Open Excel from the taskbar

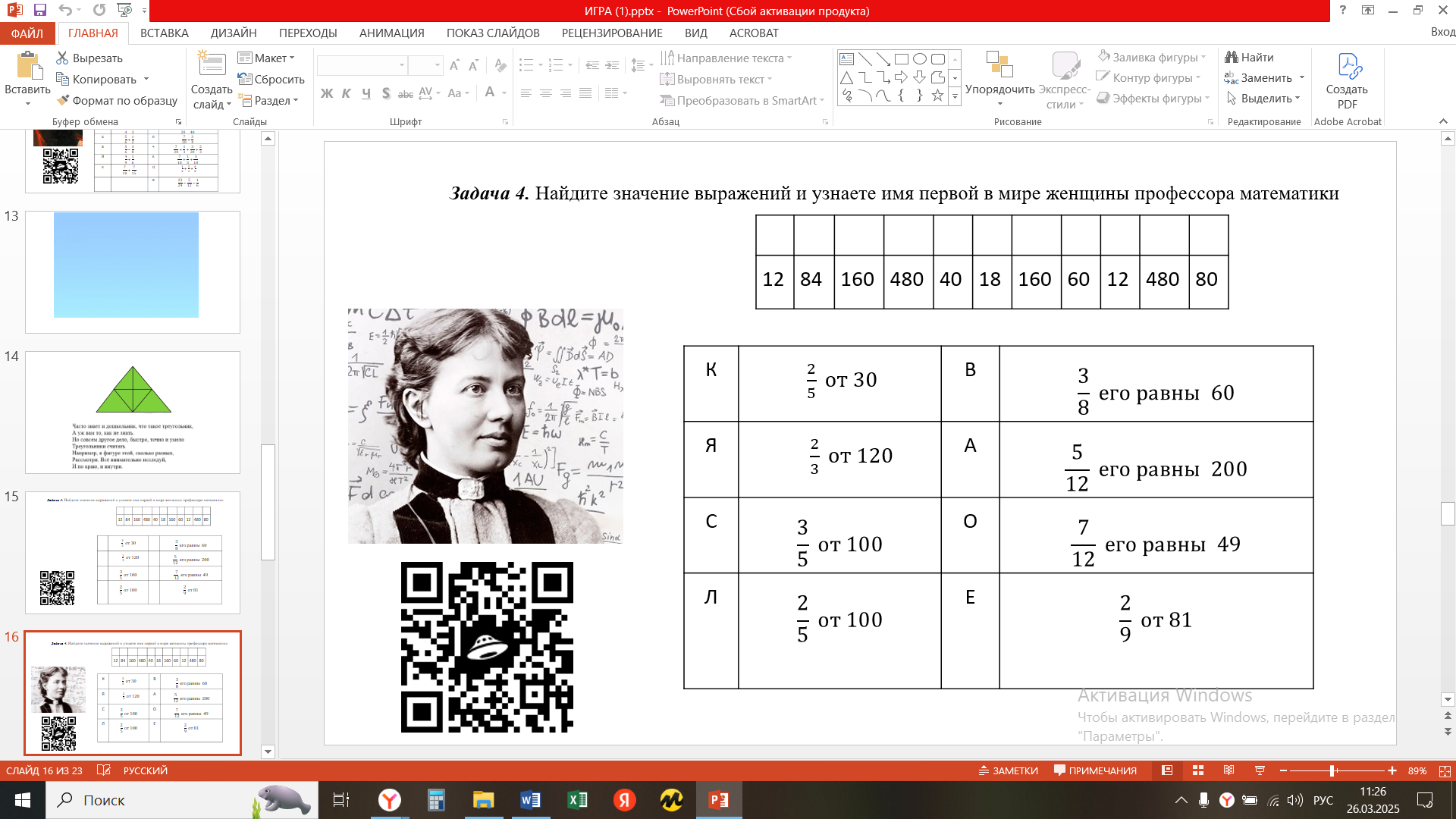pyautogui.click(x=577, y=800)
